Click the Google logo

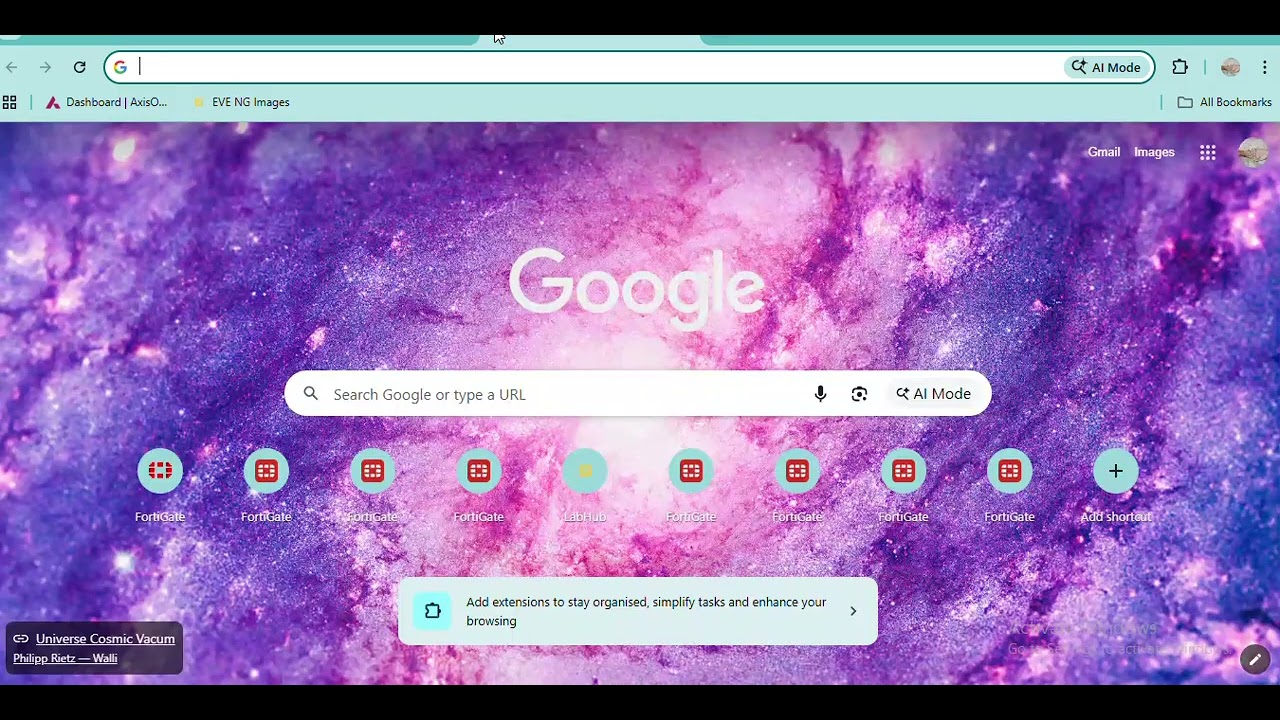click(x=637, y=288)
